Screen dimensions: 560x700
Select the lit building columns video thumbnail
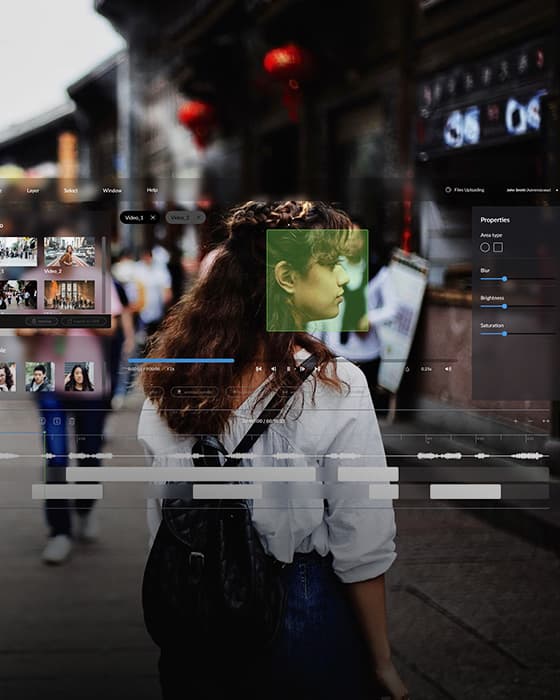tap(70, 295)
